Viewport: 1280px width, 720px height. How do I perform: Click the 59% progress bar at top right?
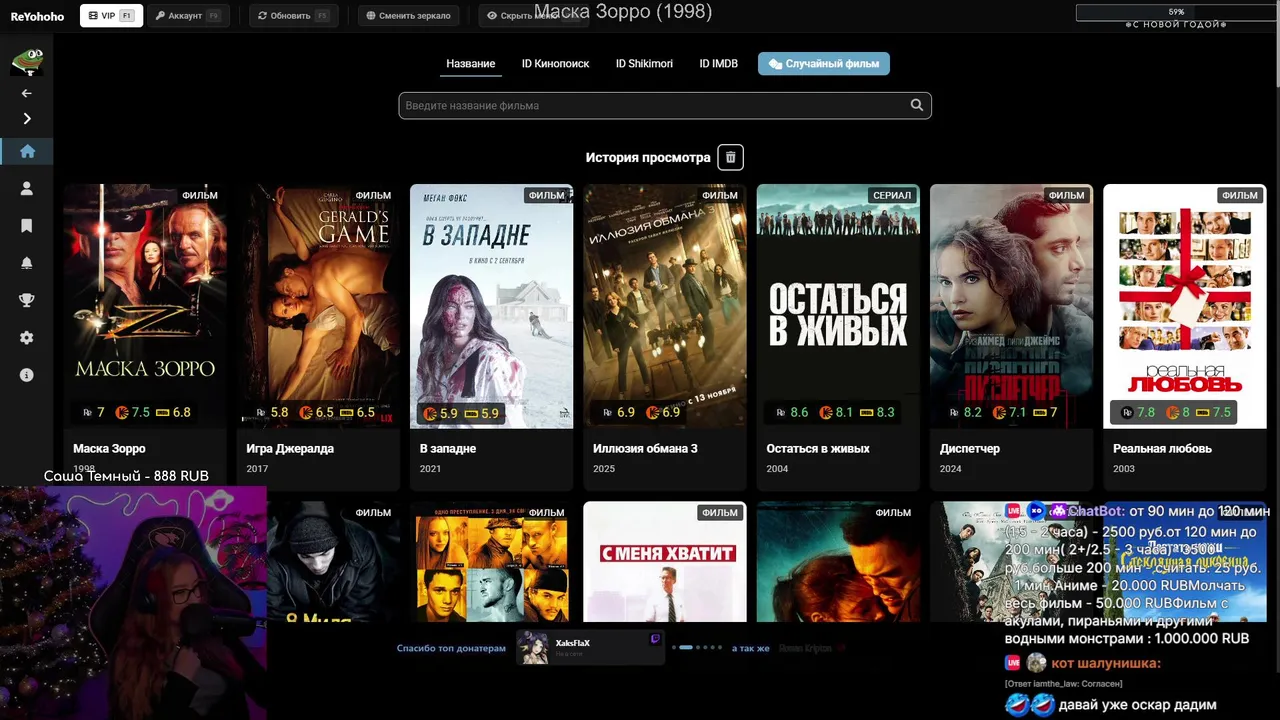1176,12
